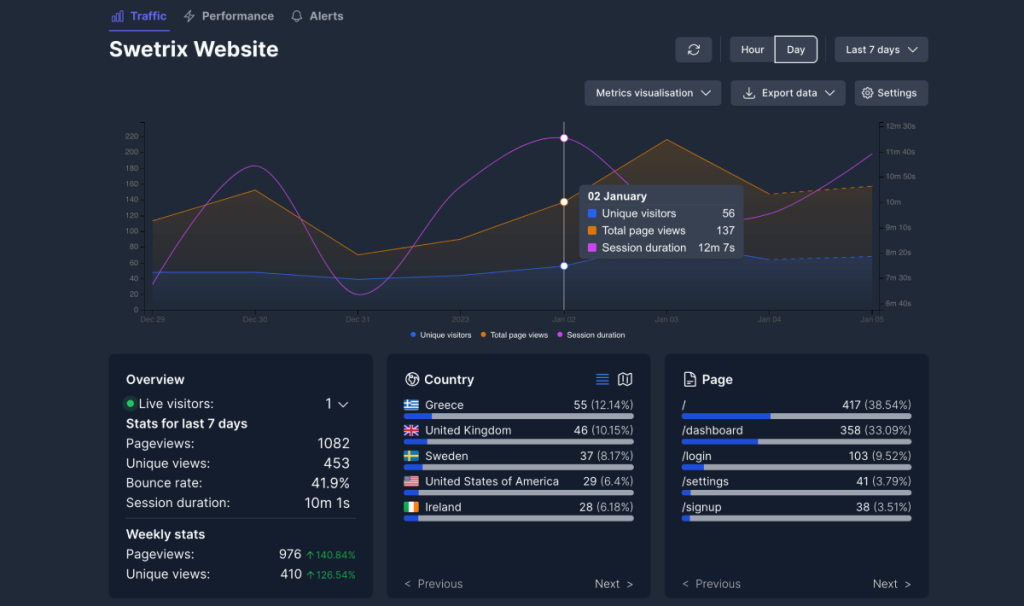The image size is (1024, 606).
Task: Click the United States of America flag
Action: tap(411, 481)
